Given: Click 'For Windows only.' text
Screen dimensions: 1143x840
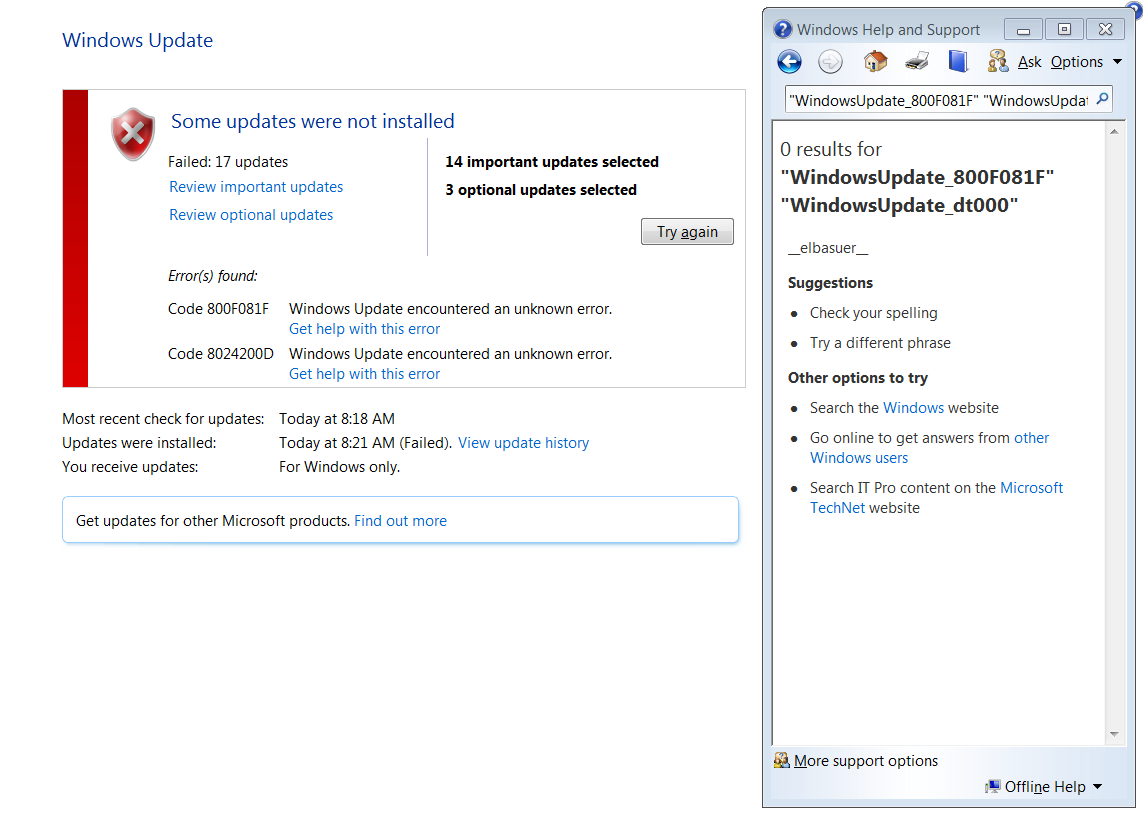Looking at the screenshot, I should click(x=340, y=467).
